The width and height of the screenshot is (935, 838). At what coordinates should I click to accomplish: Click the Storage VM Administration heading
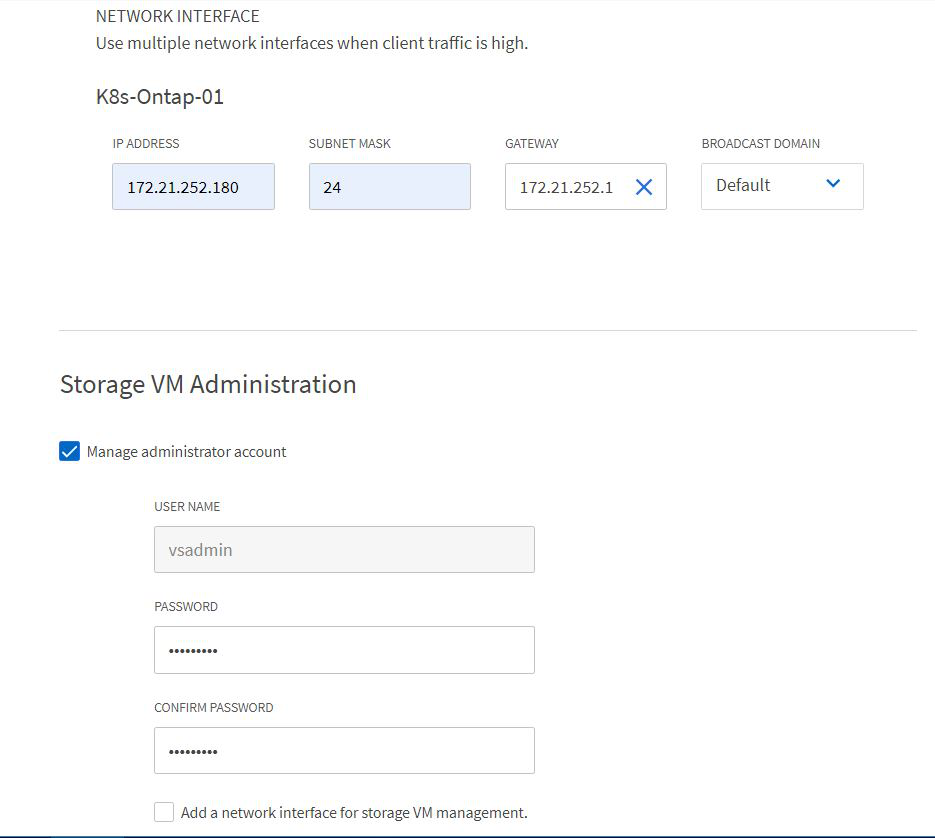point(208,385)
